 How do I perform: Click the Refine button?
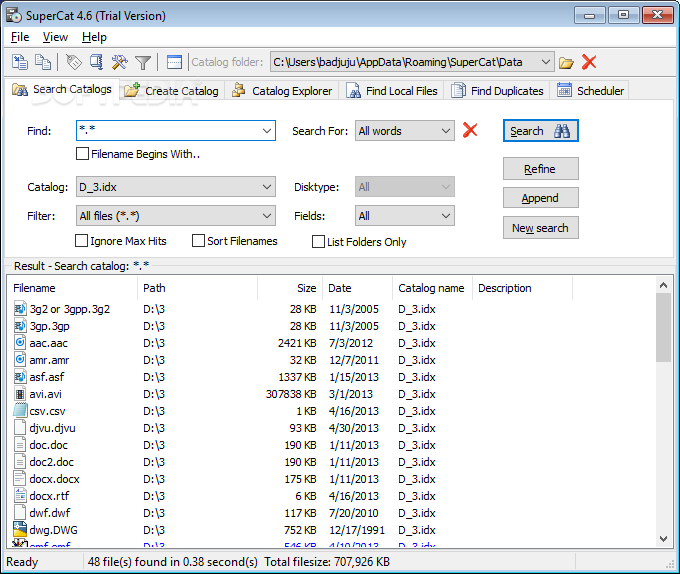click(540, 169)
